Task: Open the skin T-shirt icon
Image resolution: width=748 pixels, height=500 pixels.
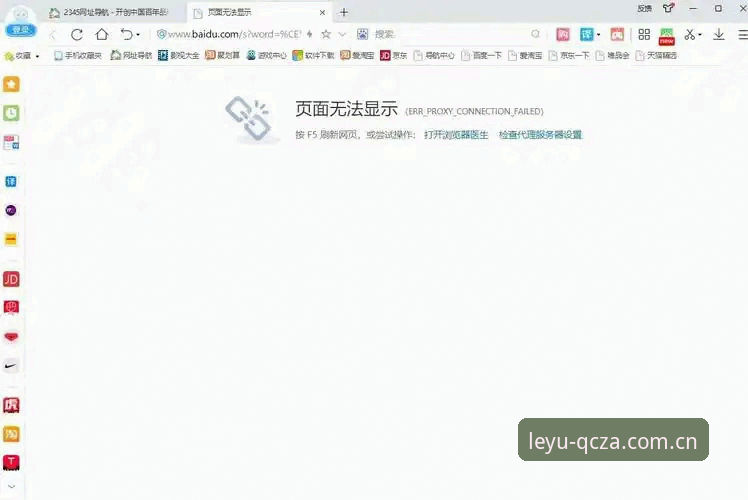Action: [668, 8]
